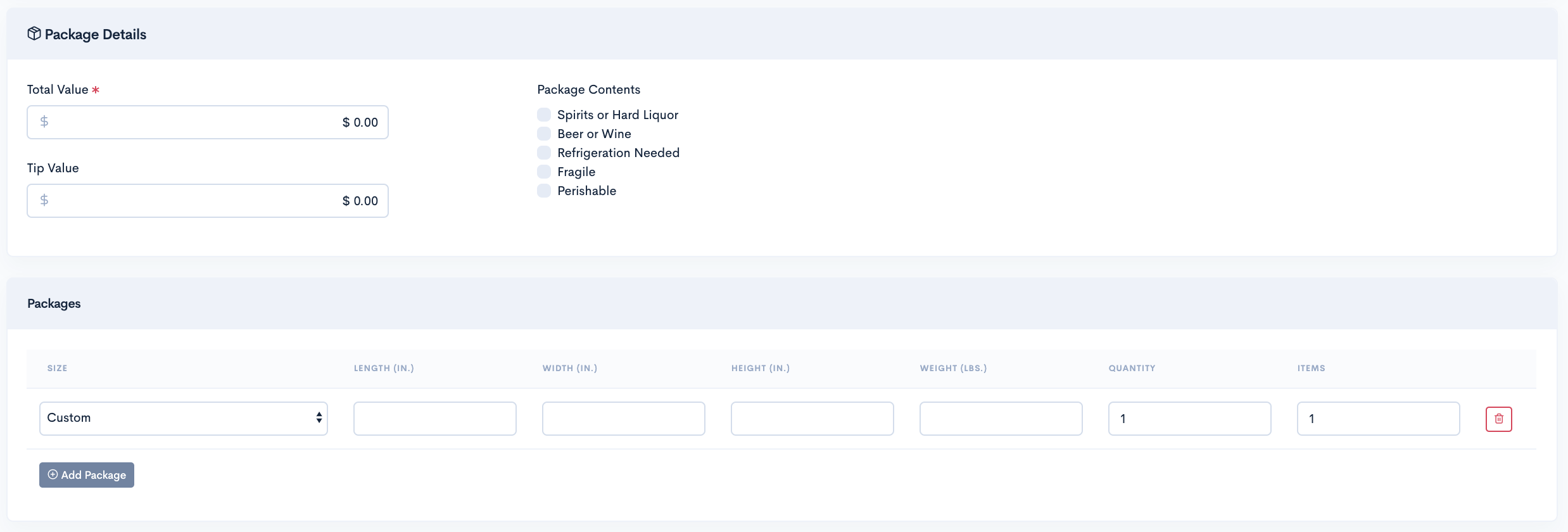
Task: Click the Size dropdown arrows
Action: 319,418
